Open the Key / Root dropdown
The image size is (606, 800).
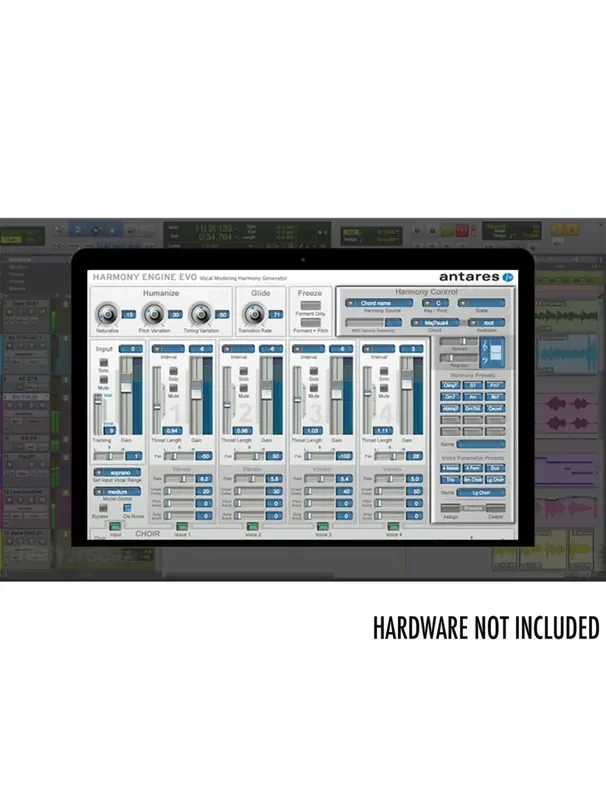435,303
